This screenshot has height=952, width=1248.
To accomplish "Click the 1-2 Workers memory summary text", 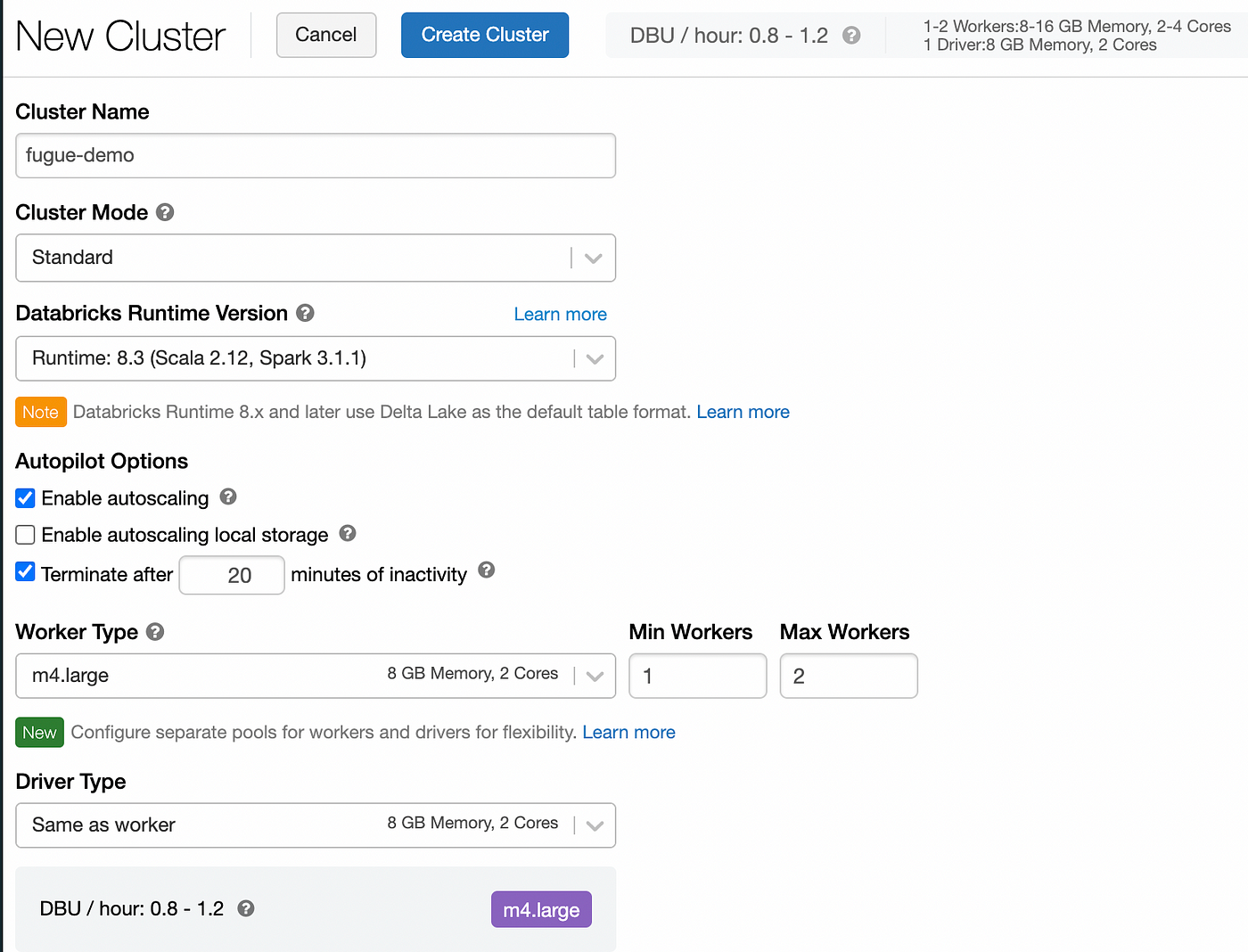I will pyautogui.click(x=1077, y=26).
